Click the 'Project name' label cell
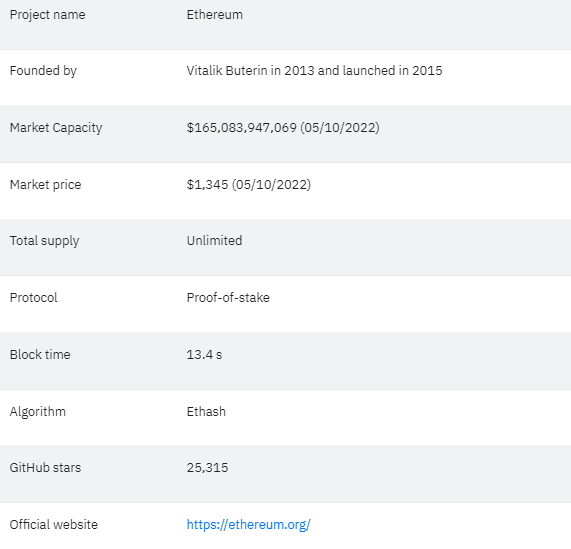This screenshot has width=571, height=549. tap(47, 15)
